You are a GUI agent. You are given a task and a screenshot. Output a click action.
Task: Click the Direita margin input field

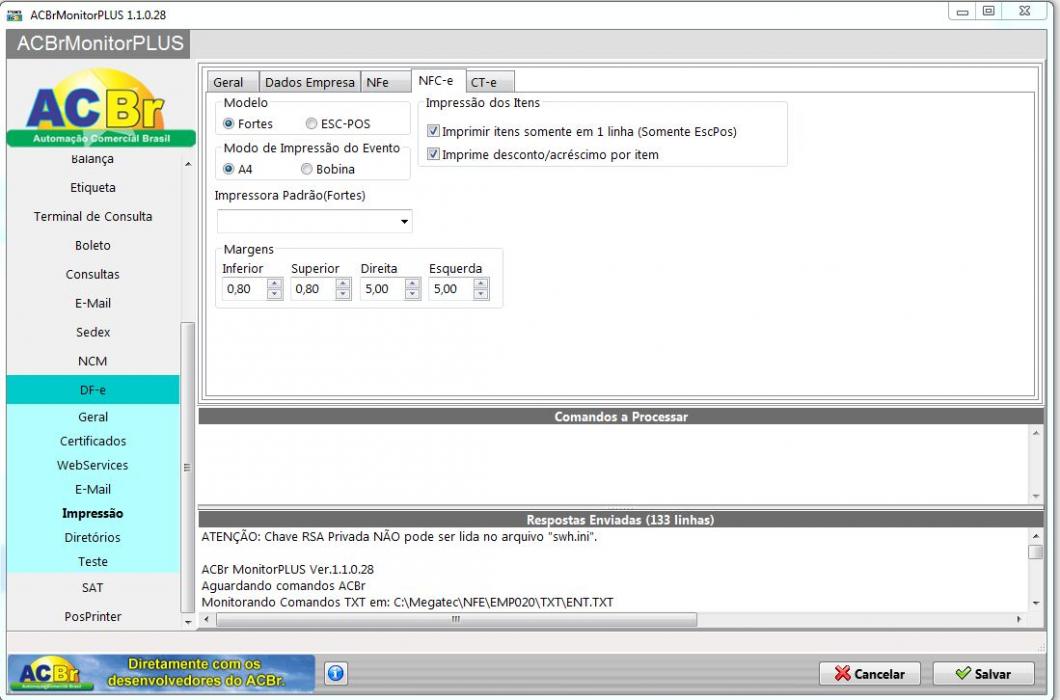[382, 289]
